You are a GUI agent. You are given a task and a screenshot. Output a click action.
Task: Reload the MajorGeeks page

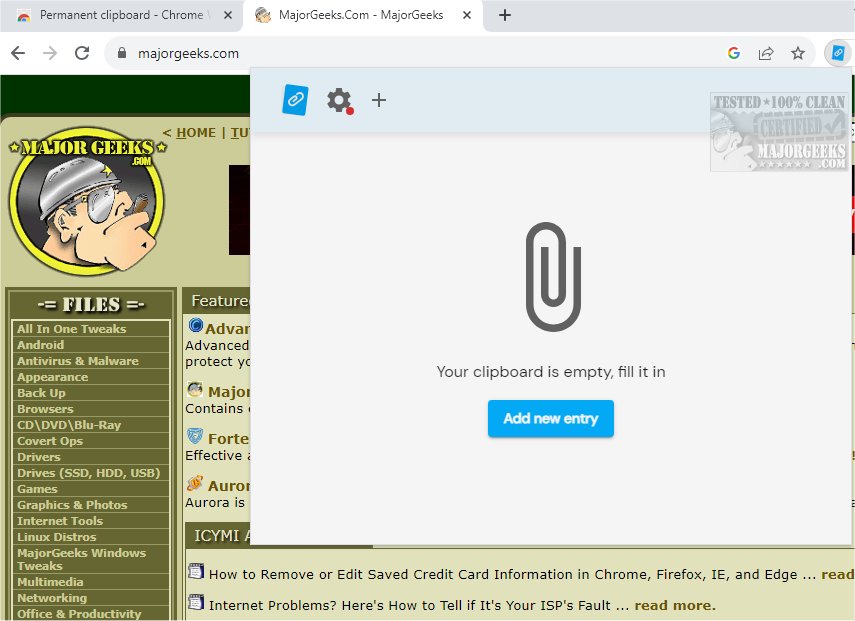click(x=83, y=53)
